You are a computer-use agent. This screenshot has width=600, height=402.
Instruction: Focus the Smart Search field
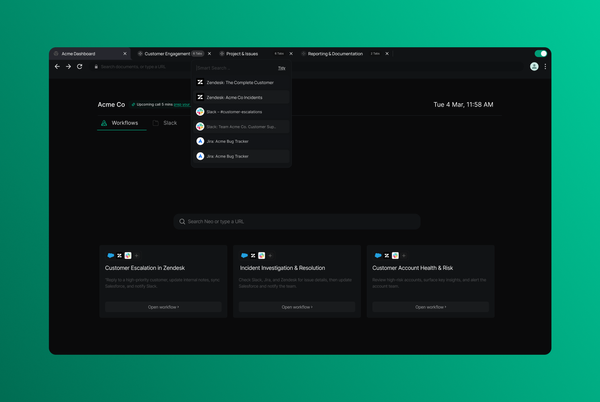pyautogui.click(x=234, y=68)
